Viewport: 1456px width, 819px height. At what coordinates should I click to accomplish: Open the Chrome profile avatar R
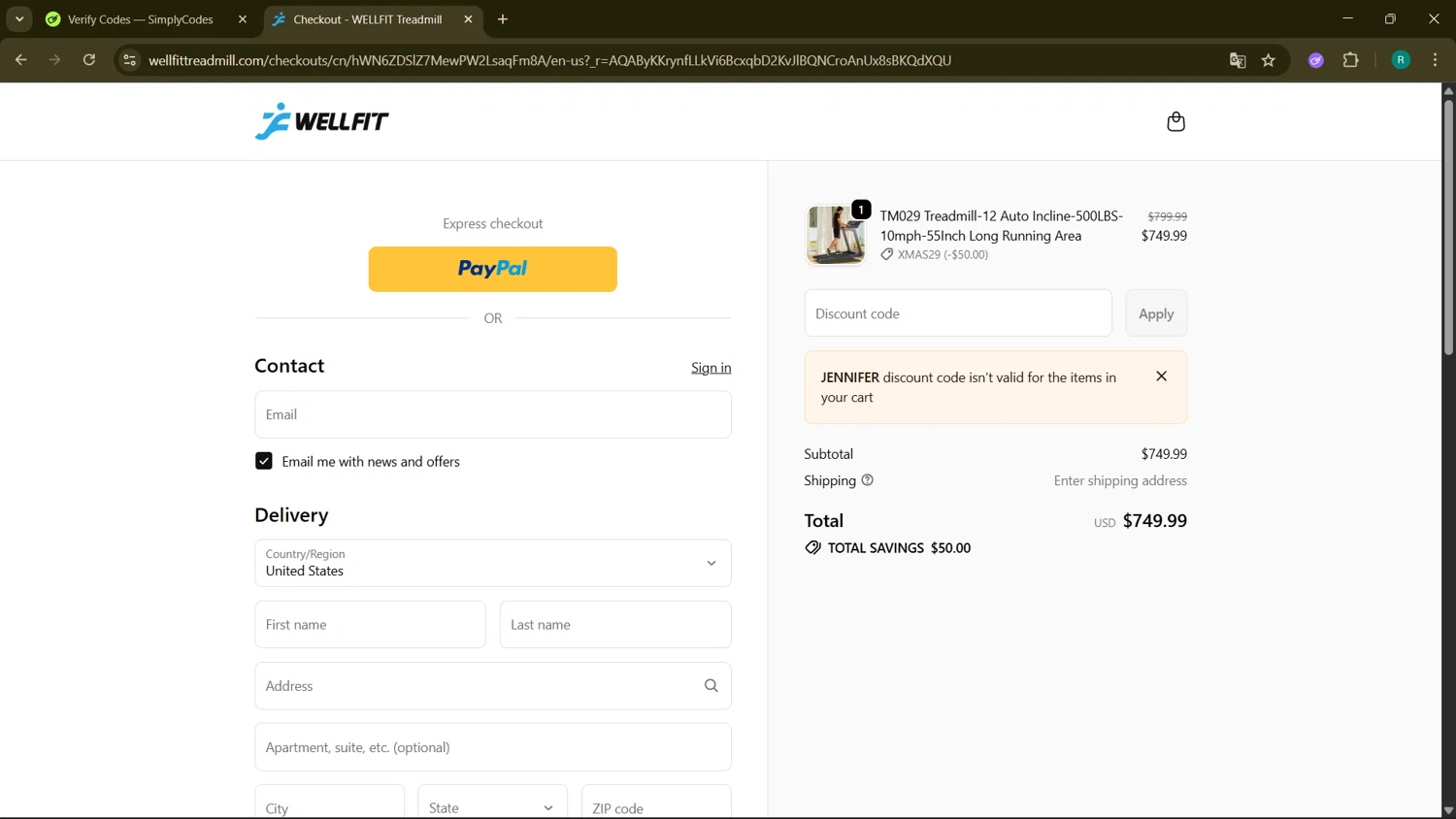[x=1401, y=60]
